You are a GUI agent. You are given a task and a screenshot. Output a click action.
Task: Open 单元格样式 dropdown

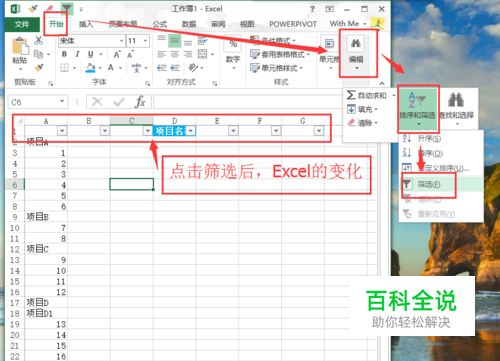tap(276, 68)
